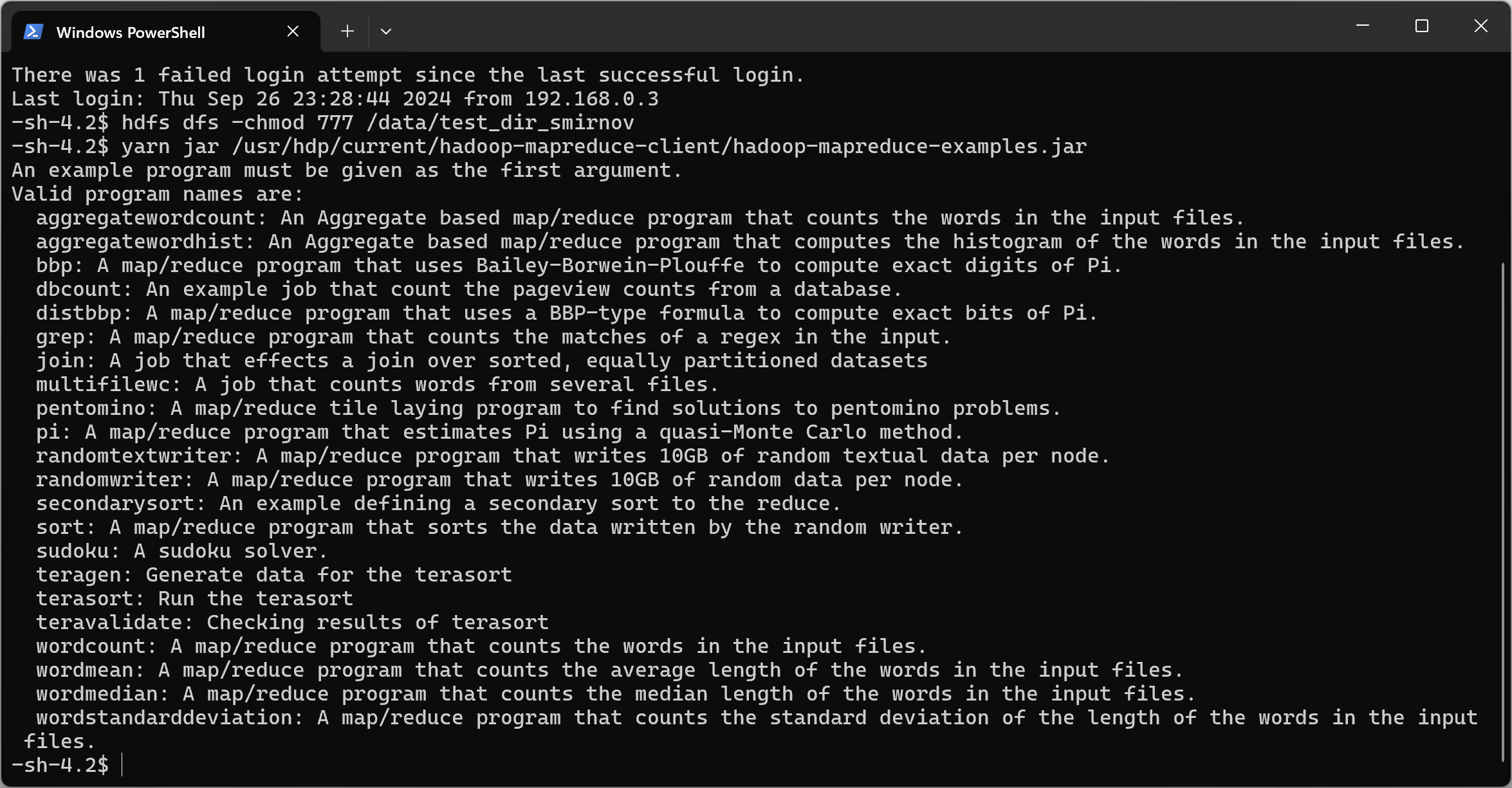
Task: Click the wordcount program name
Action: click(x=90, y=646)
